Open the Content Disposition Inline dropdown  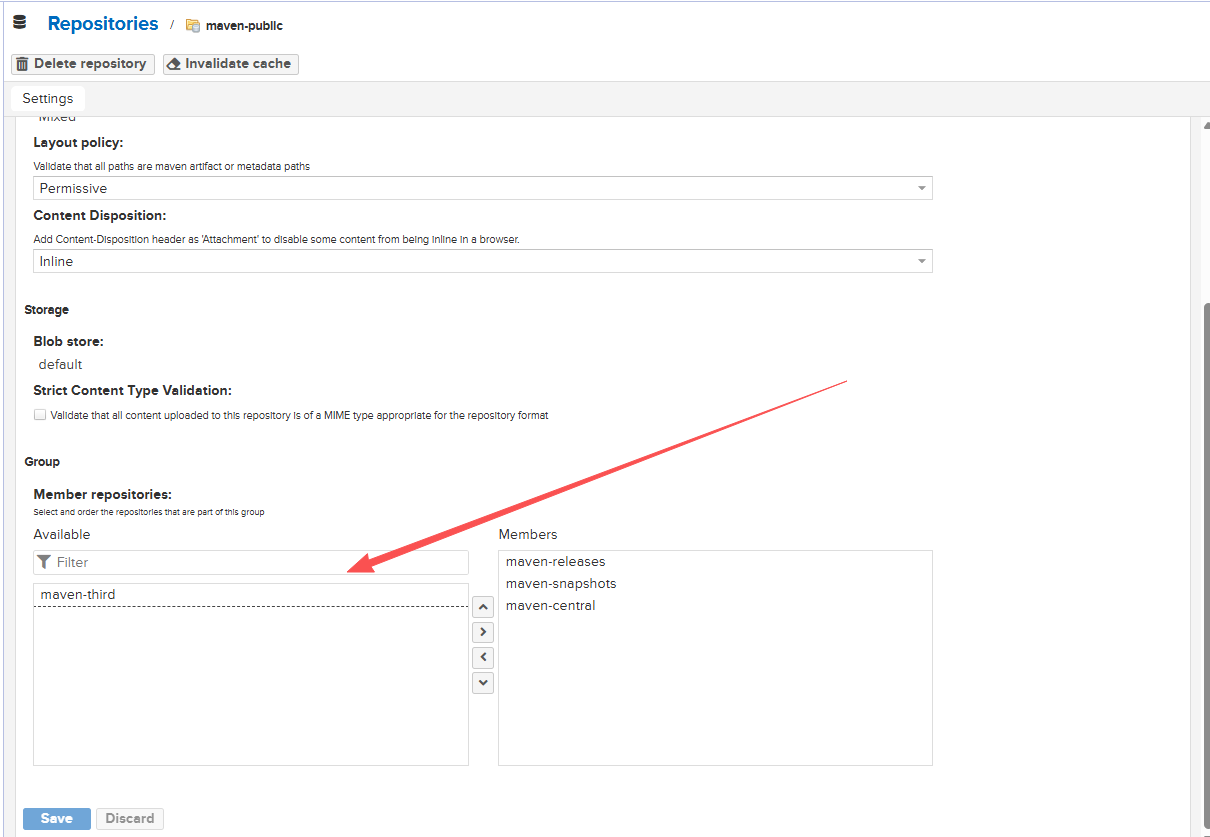click(x=483, y=261)
